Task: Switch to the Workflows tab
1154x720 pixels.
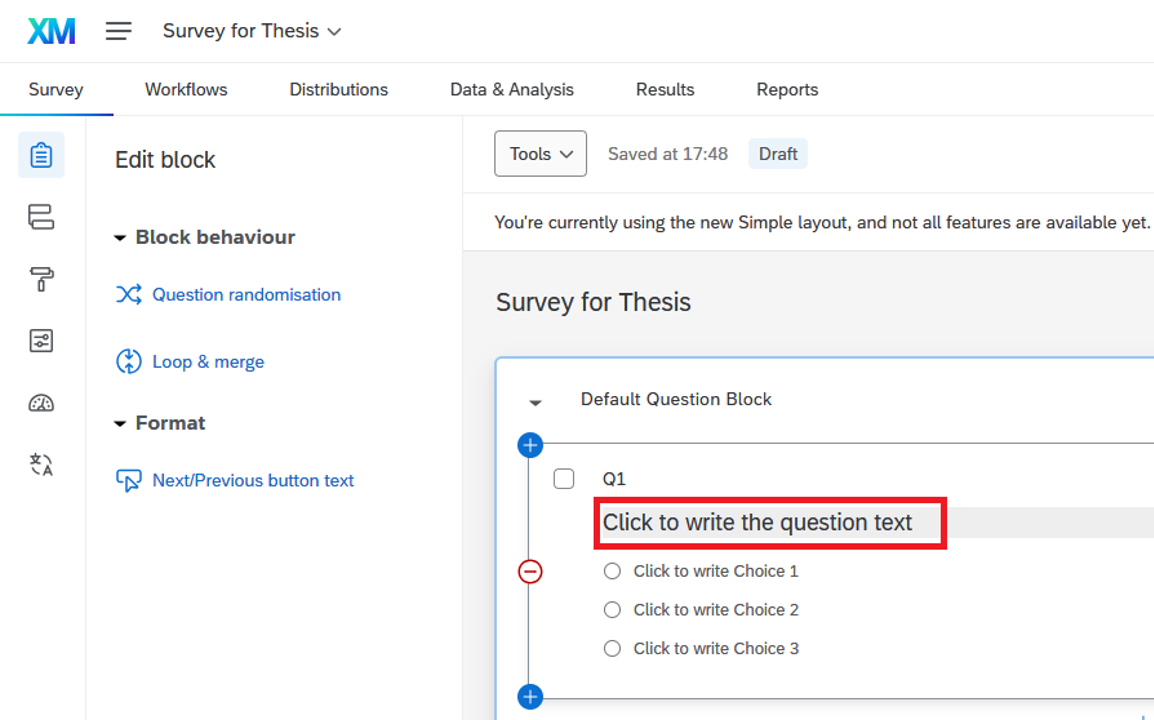Action: tap(186, 89)
